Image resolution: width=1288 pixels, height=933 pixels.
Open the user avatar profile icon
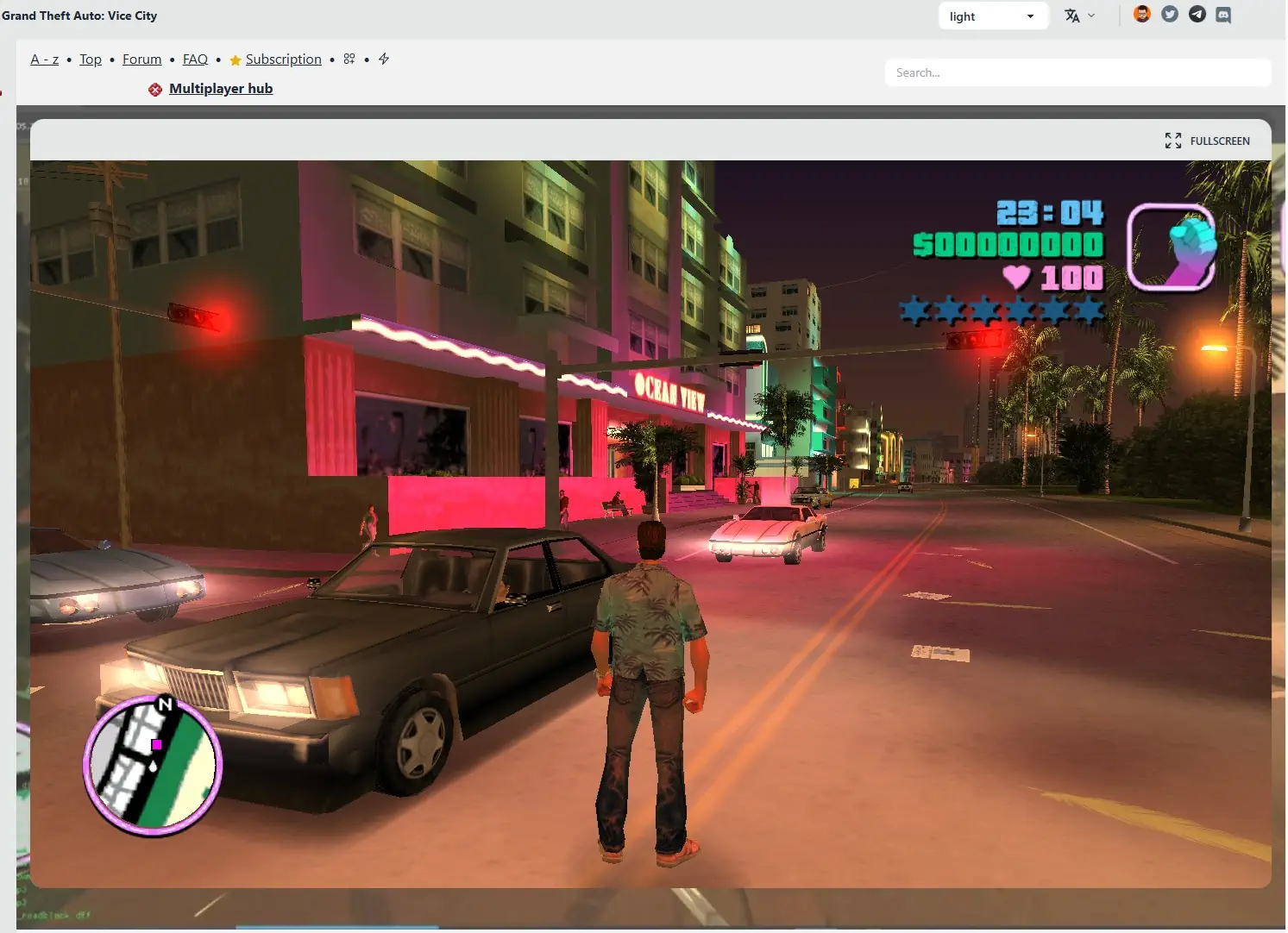click(x=1141, y=15)
